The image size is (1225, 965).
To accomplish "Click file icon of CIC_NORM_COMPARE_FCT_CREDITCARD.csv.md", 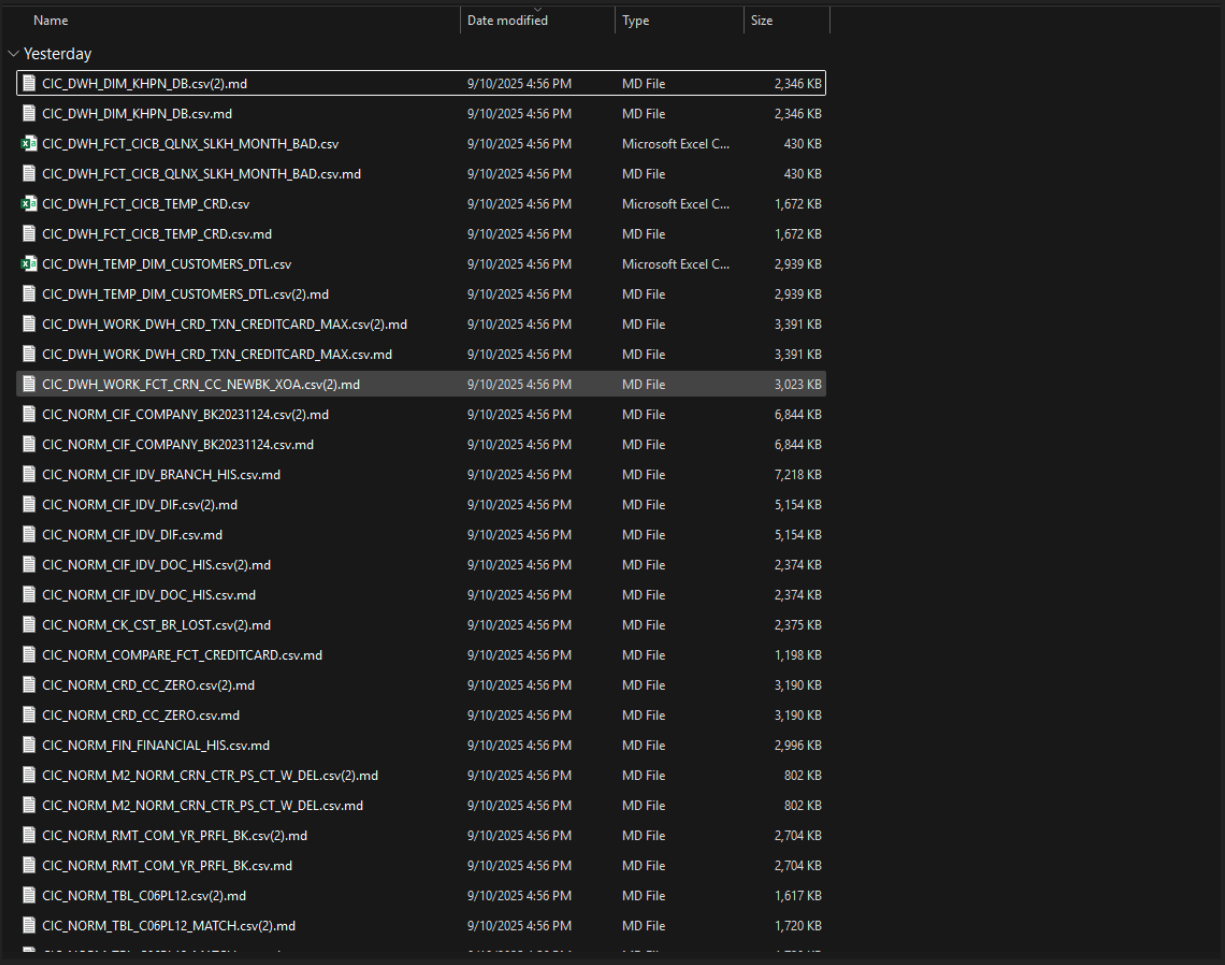I will 29,655.
